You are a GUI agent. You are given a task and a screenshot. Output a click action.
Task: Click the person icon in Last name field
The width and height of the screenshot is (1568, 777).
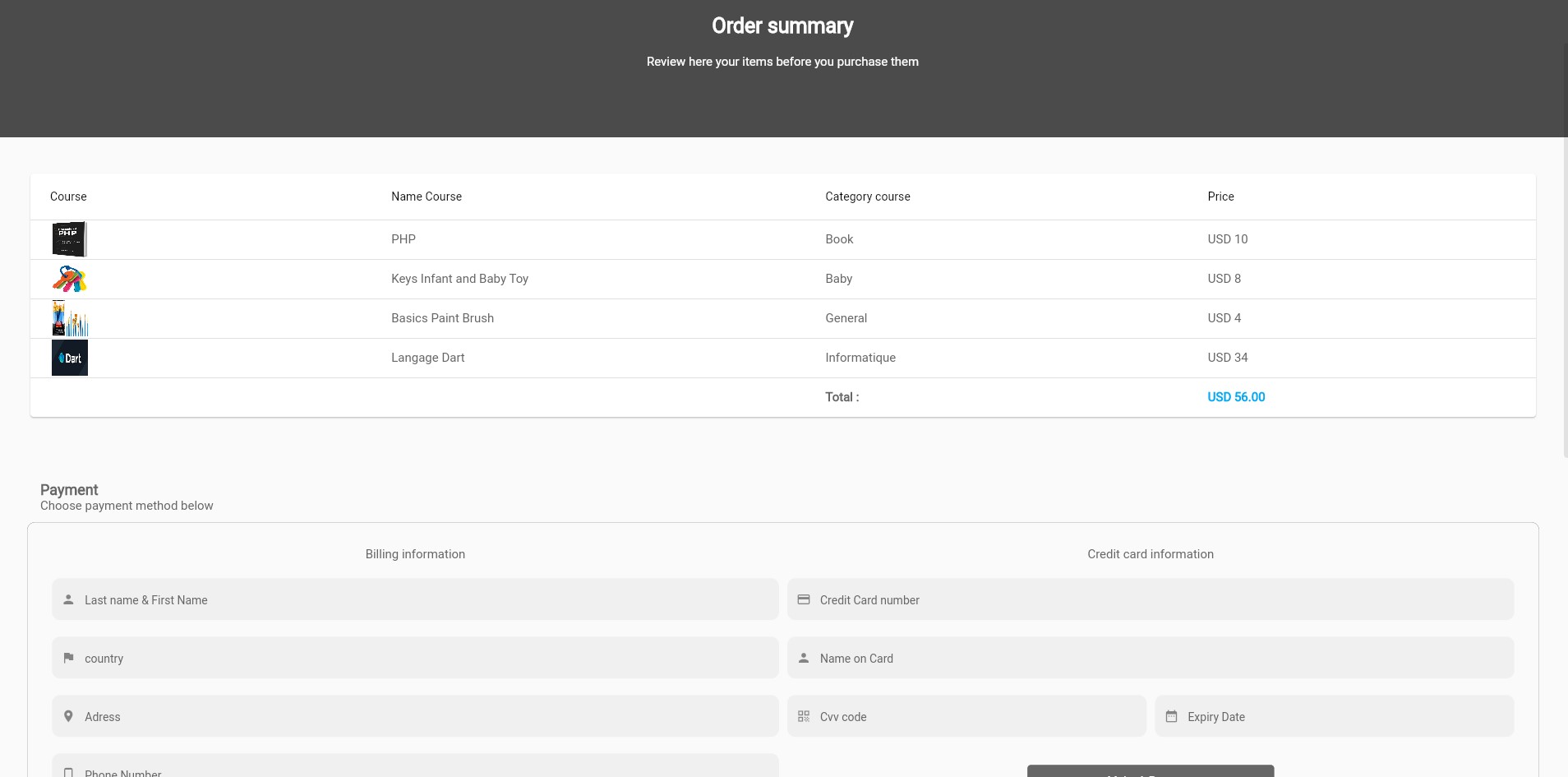pos(68,600)
